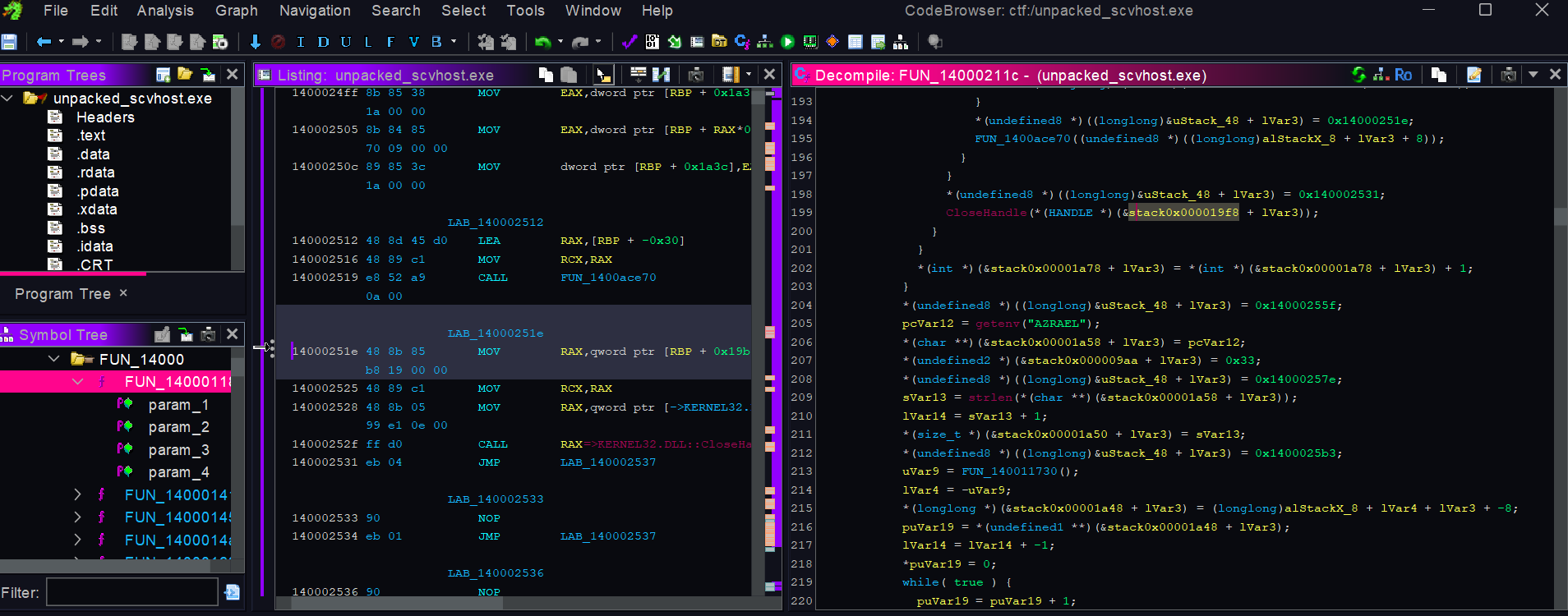Image resolution: width=1568 pixels, height=616 pixels.
Task: Toggle the 'F' function navigation type
Action: tap(390, 42)
